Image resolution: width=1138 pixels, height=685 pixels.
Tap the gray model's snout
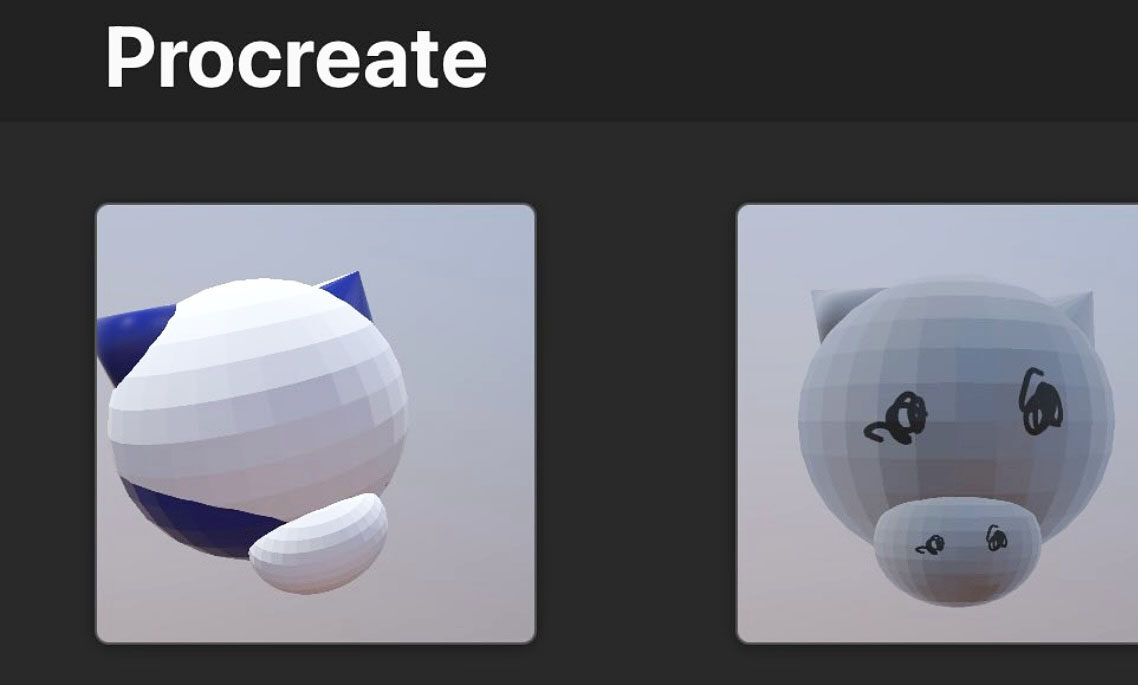pyautogui.click(x=957, y=551)
